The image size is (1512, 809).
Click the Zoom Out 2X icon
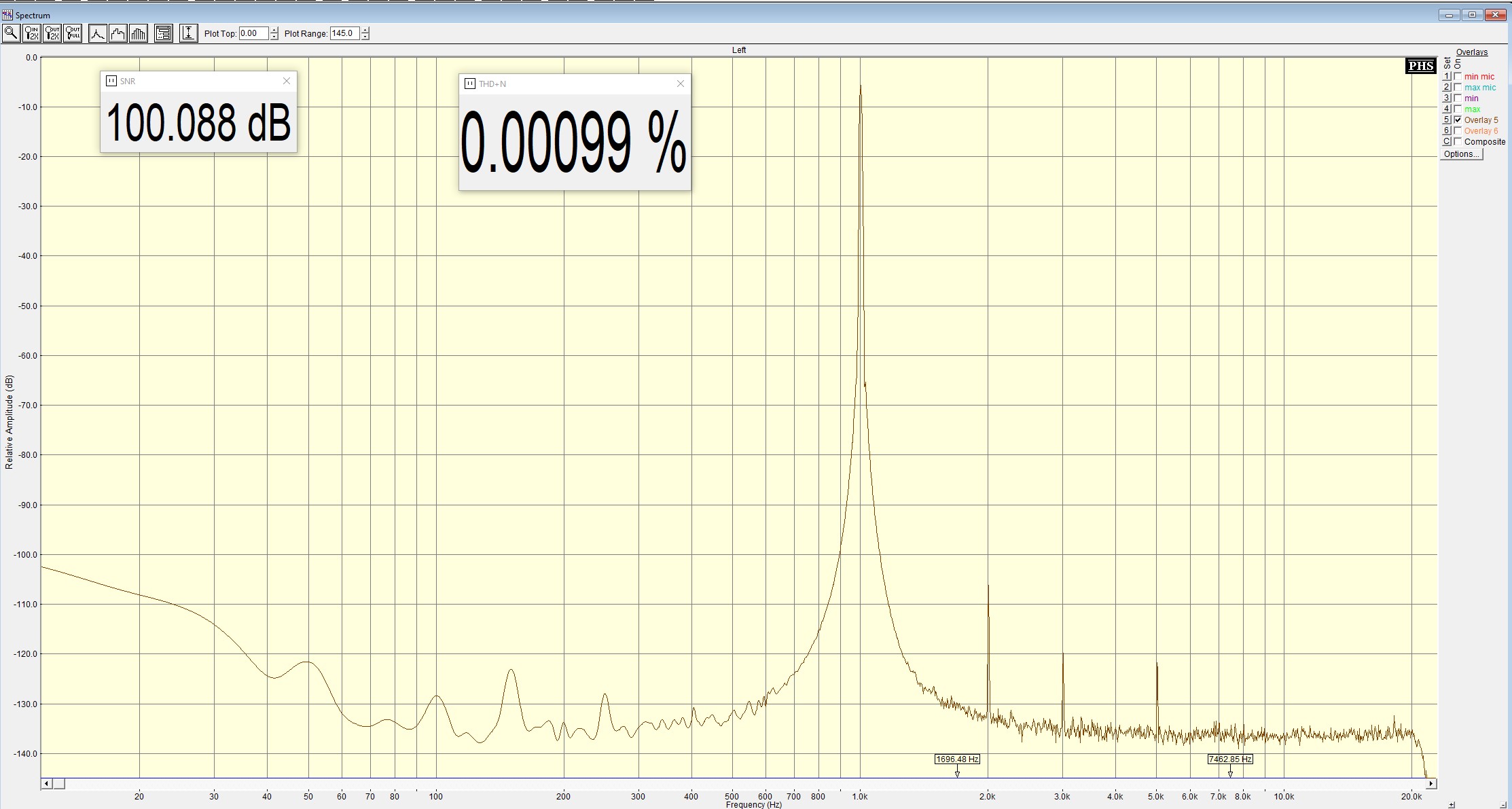[52, 33]
